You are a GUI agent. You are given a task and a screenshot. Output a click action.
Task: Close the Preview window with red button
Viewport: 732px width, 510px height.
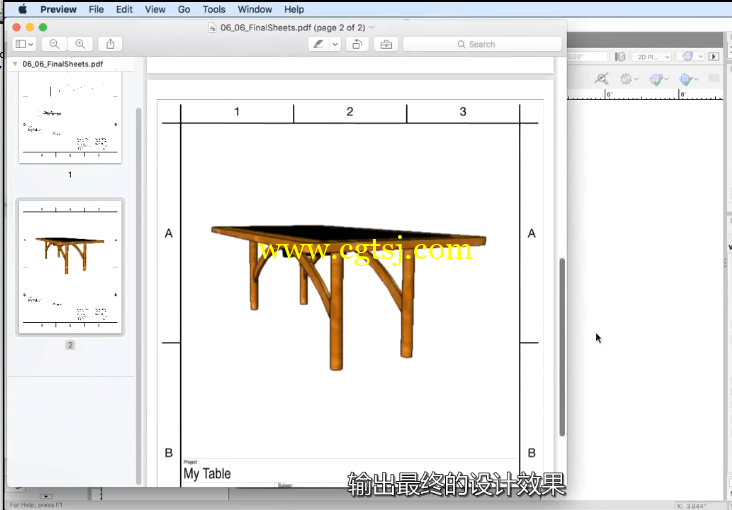click(16, 28)
